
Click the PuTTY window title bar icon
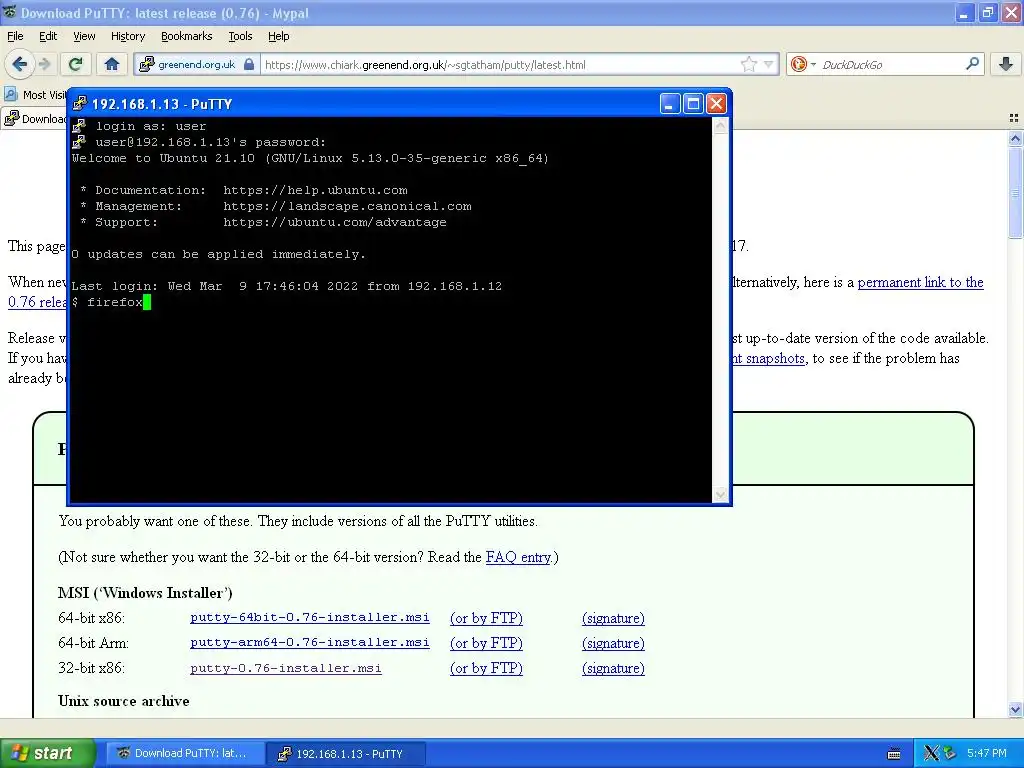coord(80,103)
